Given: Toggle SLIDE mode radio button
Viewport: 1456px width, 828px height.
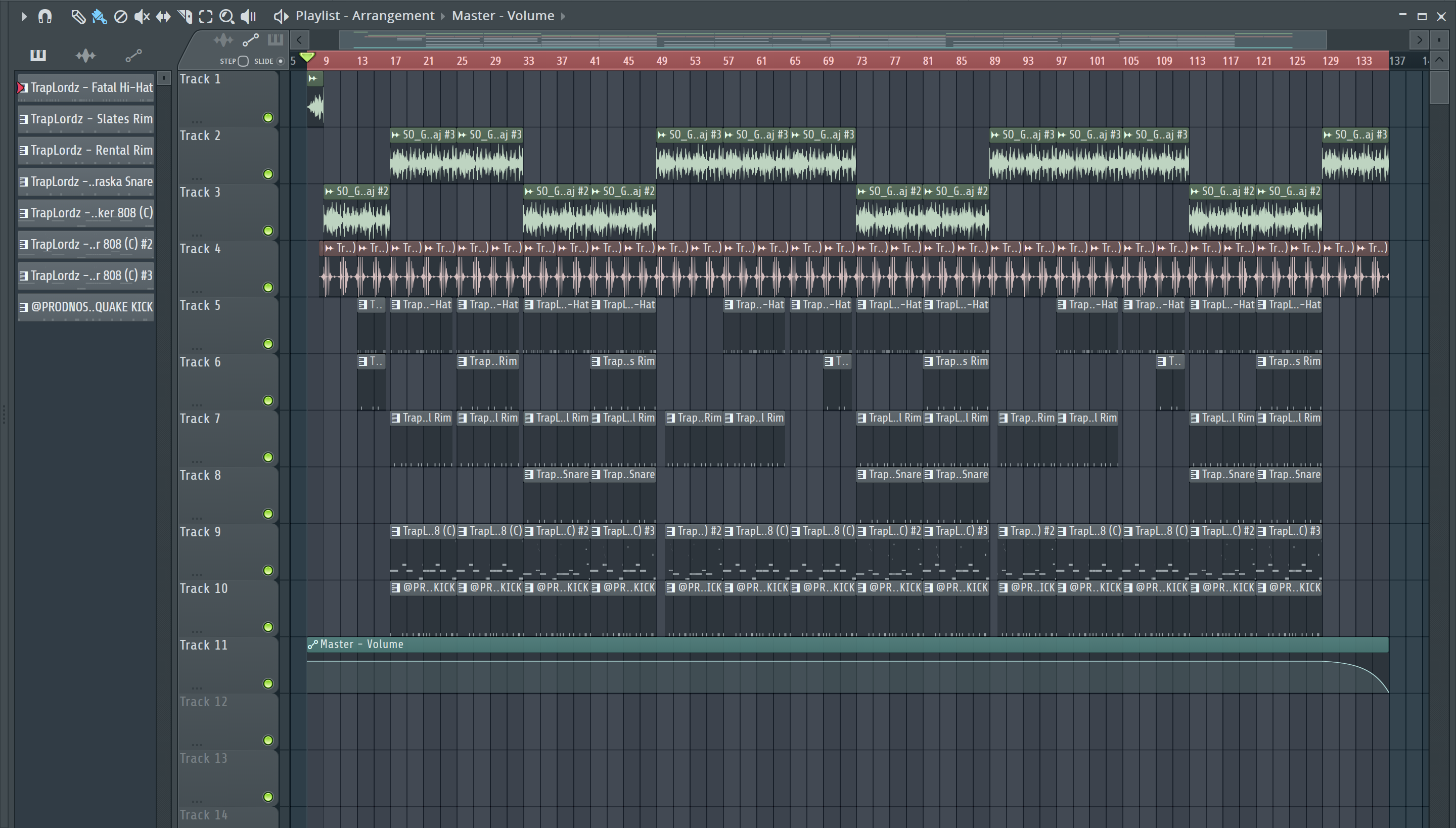Looking at the screenshot, I should point(281,62).
